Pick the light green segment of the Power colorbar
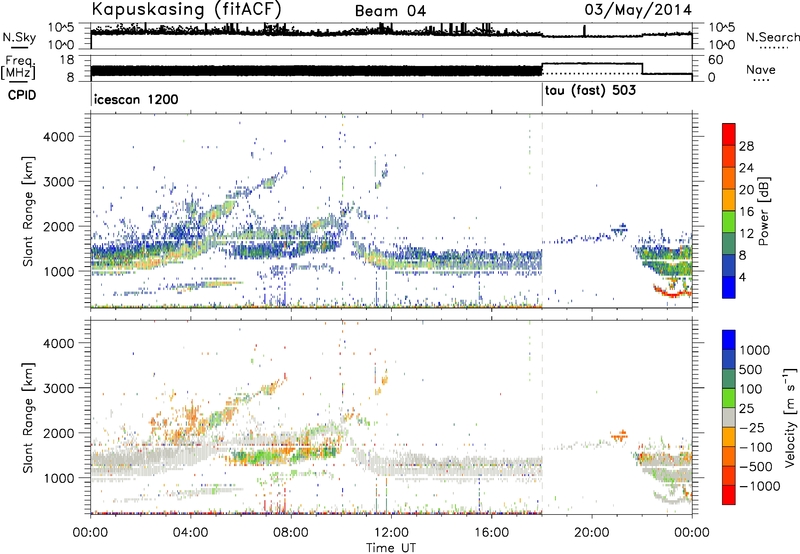 coord(729,222)
